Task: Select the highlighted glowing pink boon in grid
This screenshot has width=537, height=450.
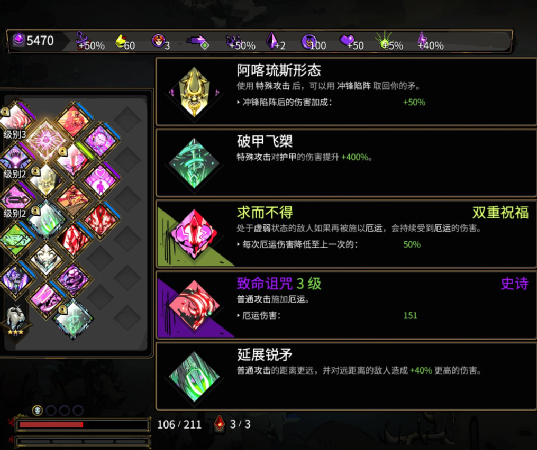Action: point(46,140)
